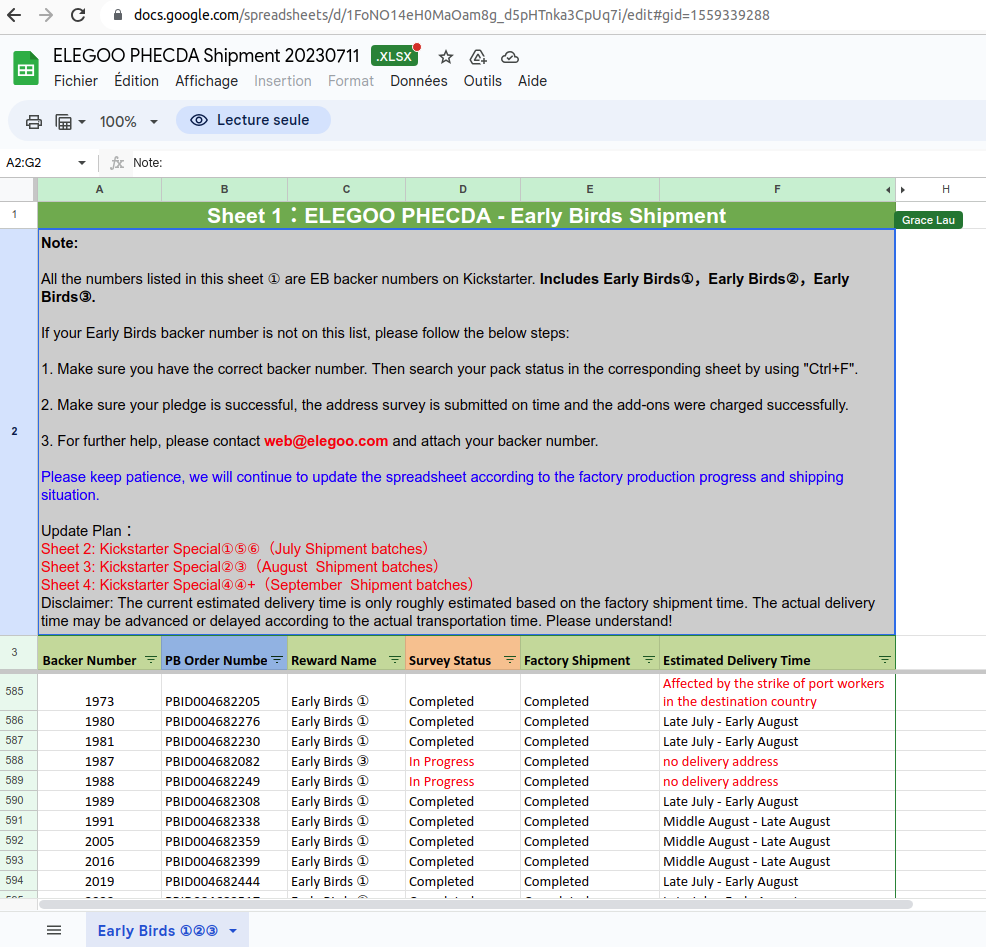Open the PB Order Number filter dropdown
This screenshot has height=947, width=986.
tap(277, 660)
